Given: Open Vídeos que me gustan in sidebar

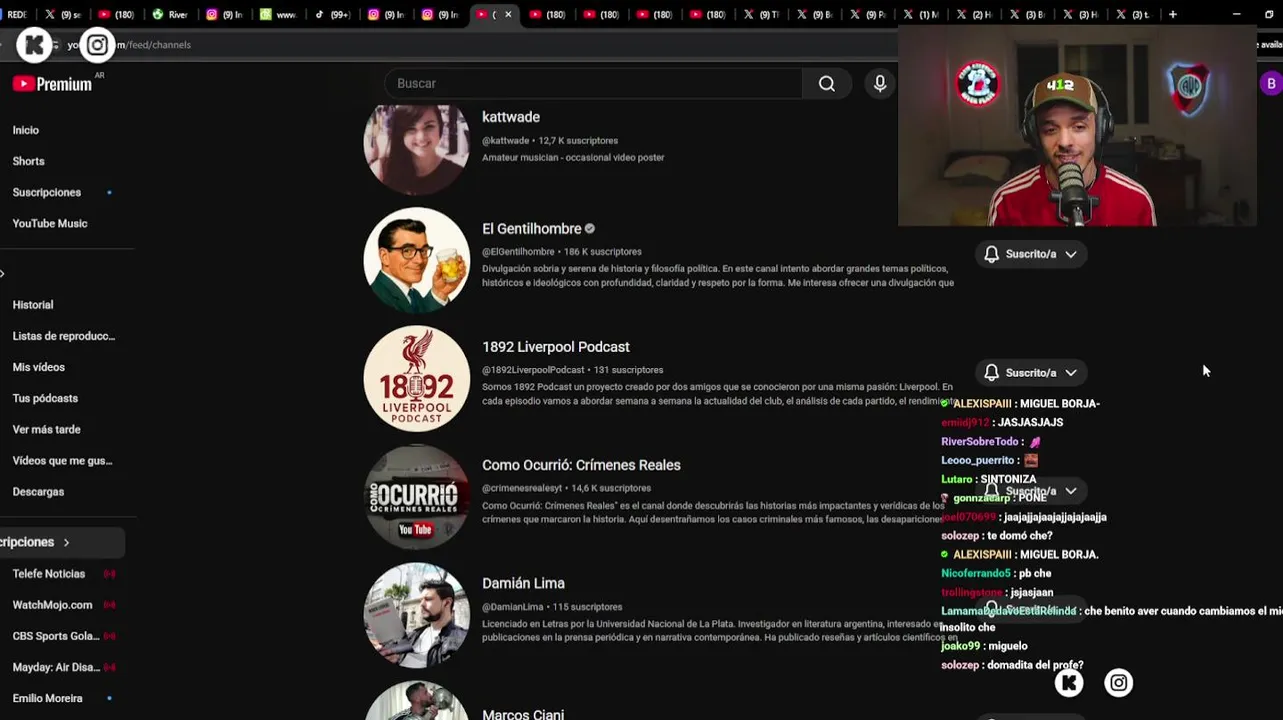Looking at the screenshot, I should (x=62, y=460).
